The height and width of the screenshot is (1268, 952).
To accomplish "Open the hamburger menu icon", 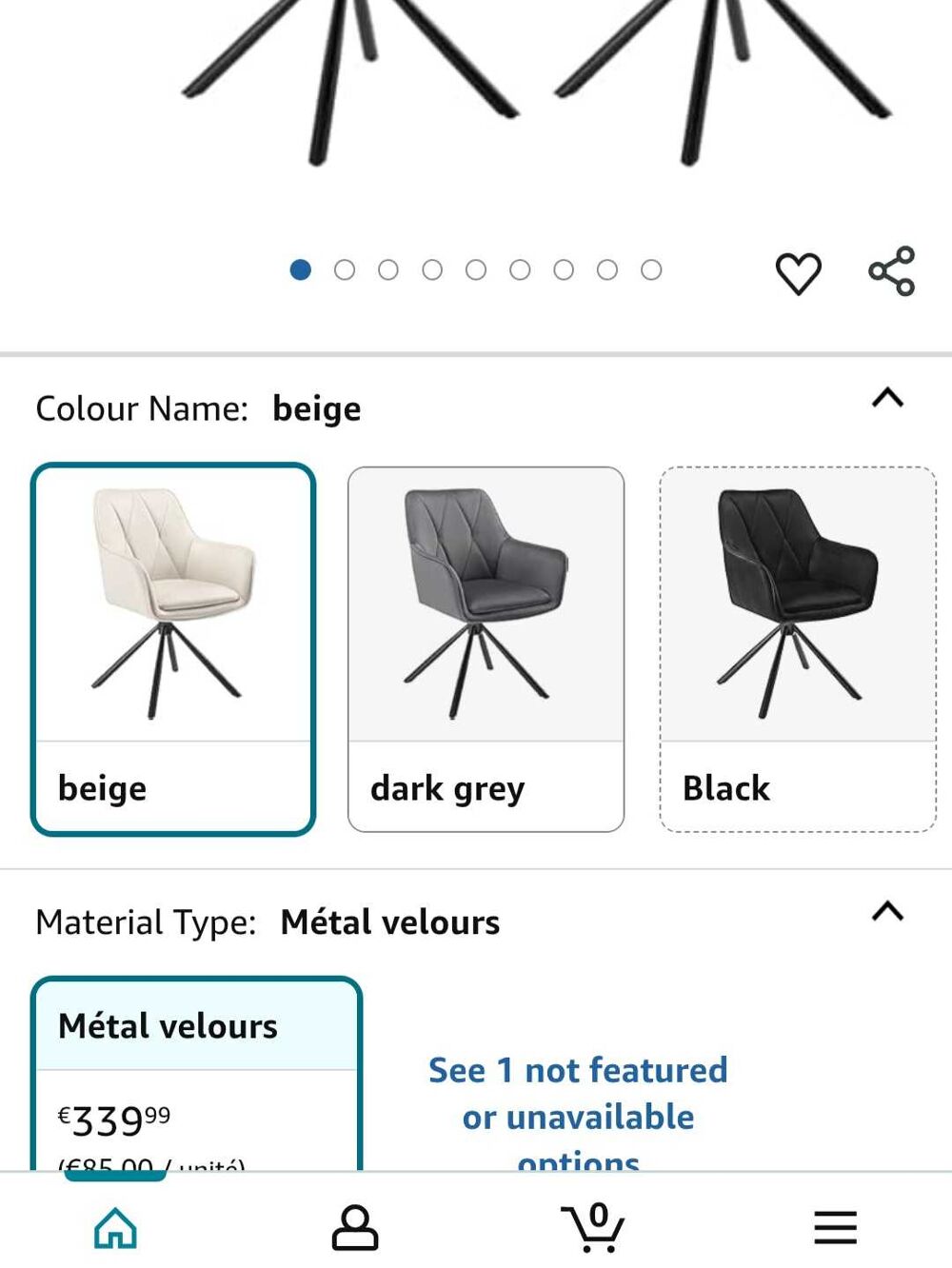I will point(835,1227).
